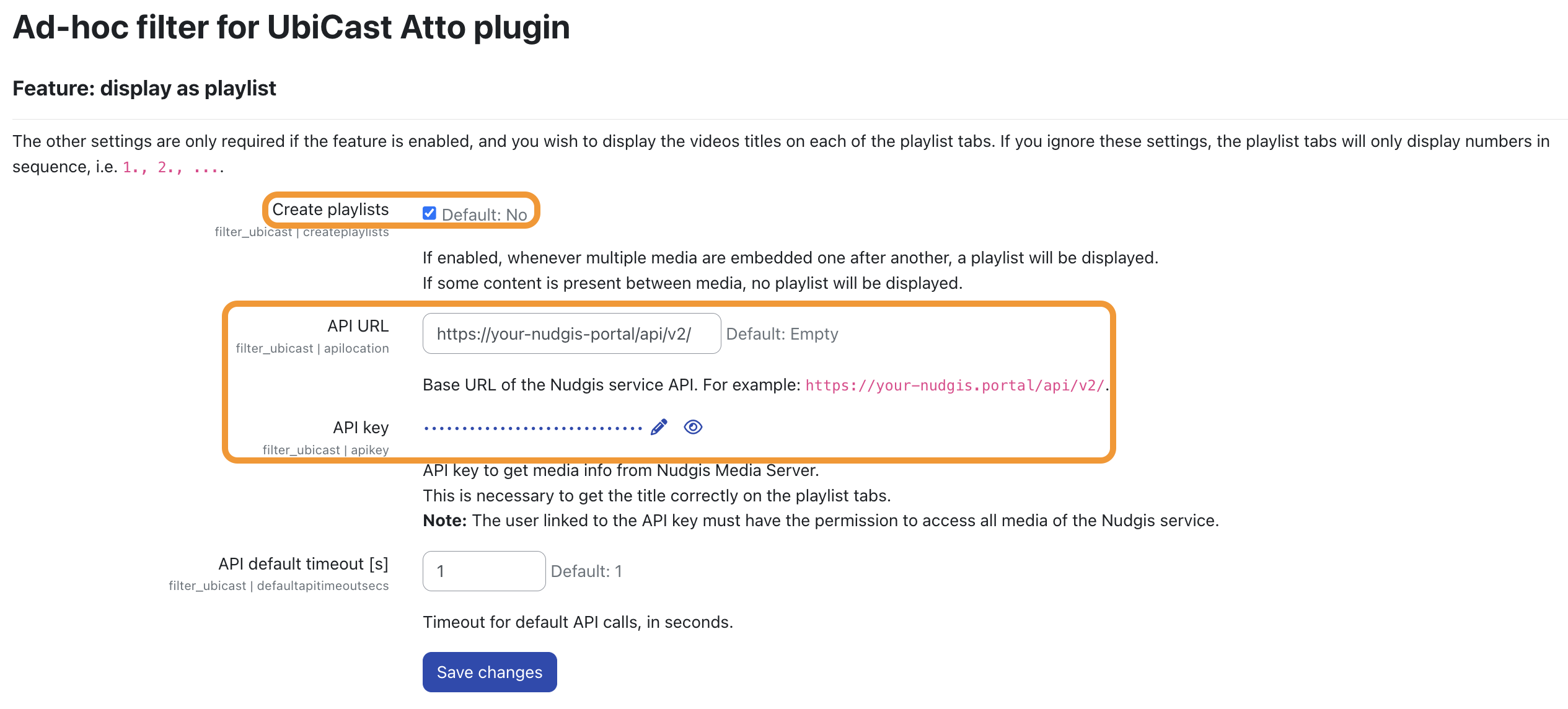
Task: Click the 'Default: Empty' text beside API URL
Action: coord(782,334)
